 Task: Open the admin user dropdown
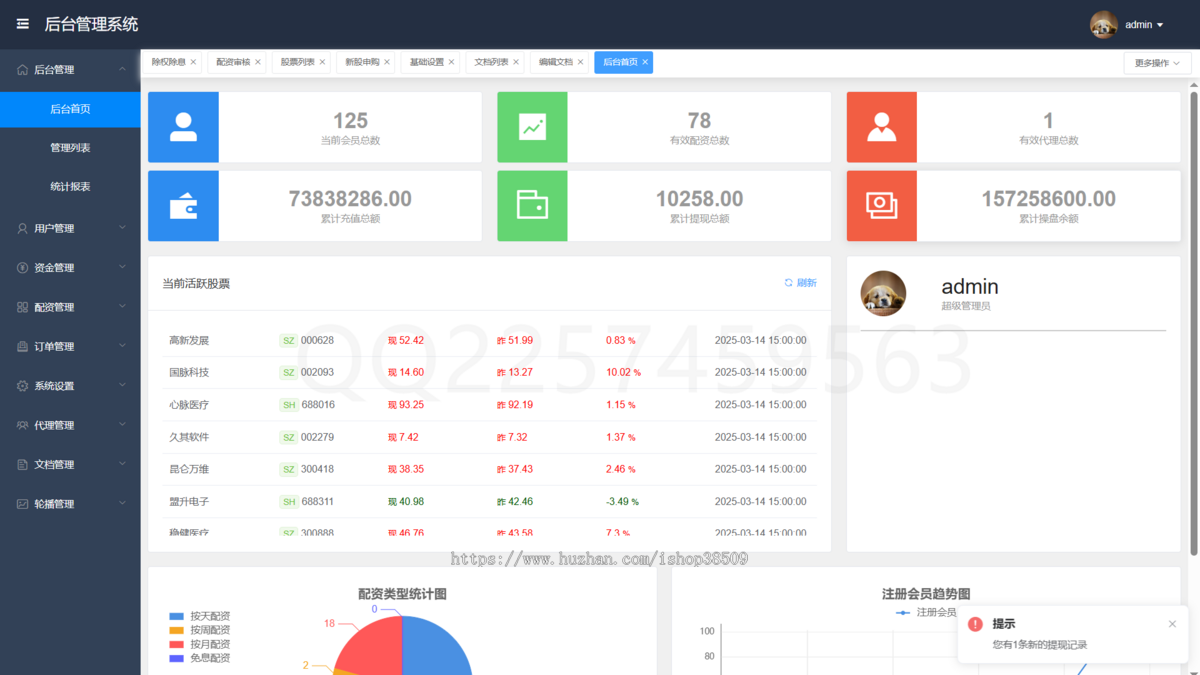pyautogui.click(x=1144, y=25)
